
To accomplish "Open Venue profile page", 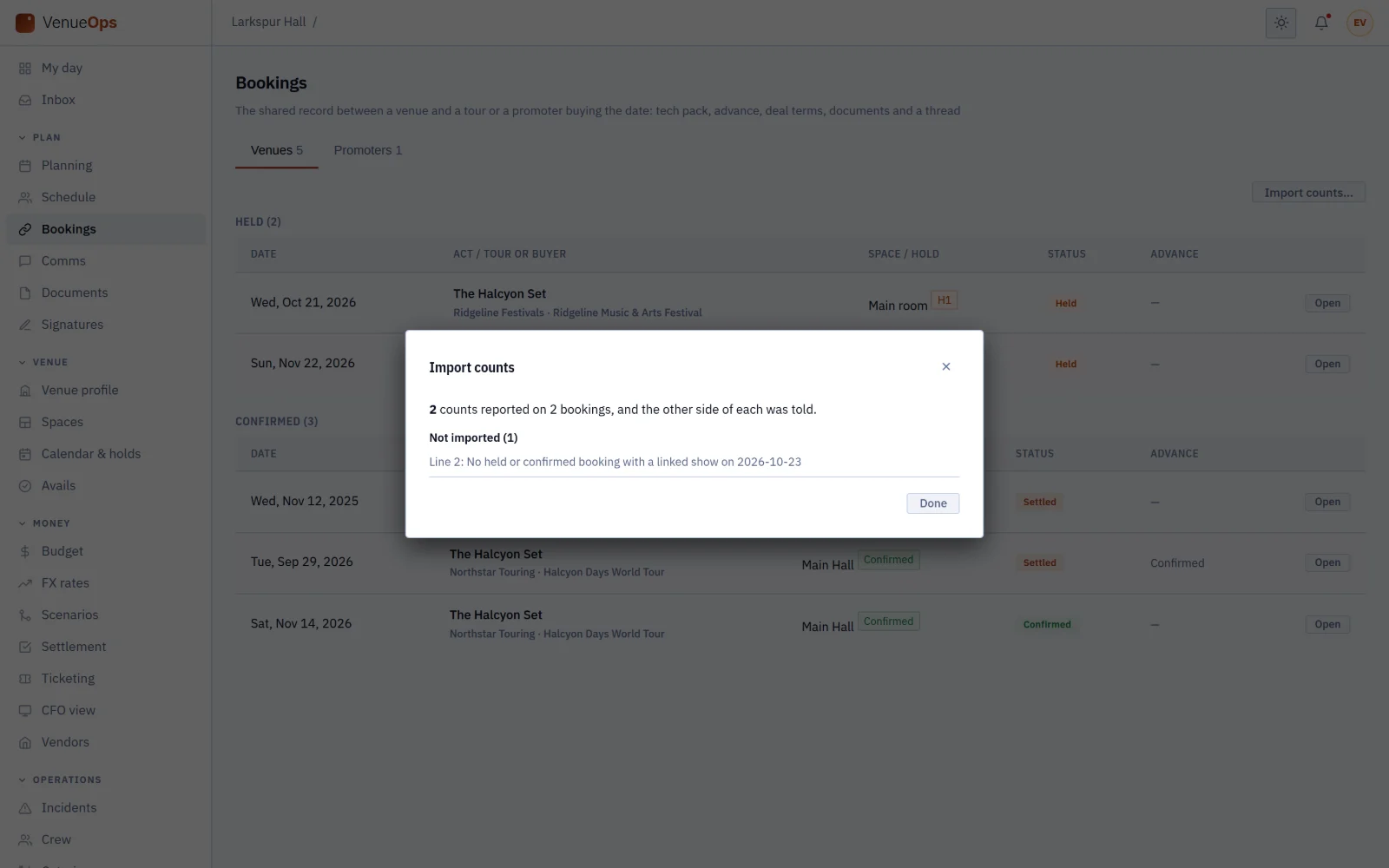I will (x=107, y=391).
